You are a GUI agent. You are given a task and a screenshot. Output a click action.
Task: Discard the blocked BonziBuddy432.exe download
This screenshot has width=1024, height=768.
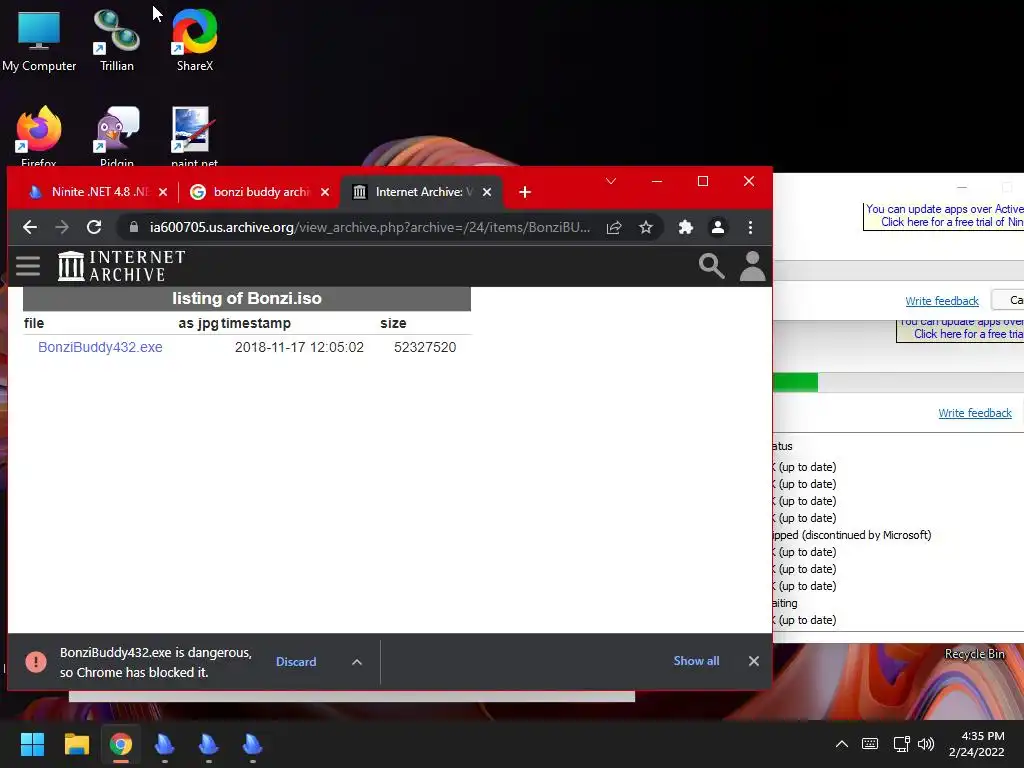click(296, 662)
